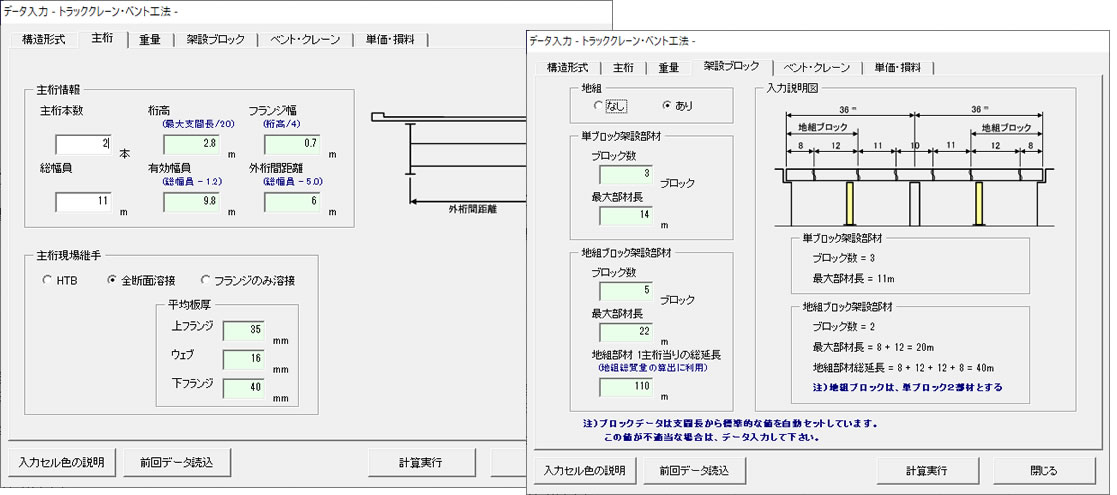Click 地組ブロック ブロック数 field showing 5
The image size is (1117, 495).
(626, 292)
